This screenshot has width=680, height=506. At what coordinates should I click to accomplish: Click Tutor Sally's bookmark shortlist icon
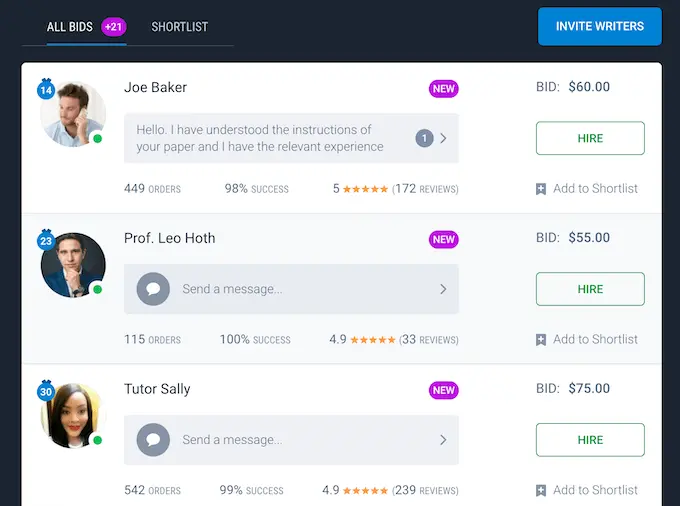coord(541,491)
